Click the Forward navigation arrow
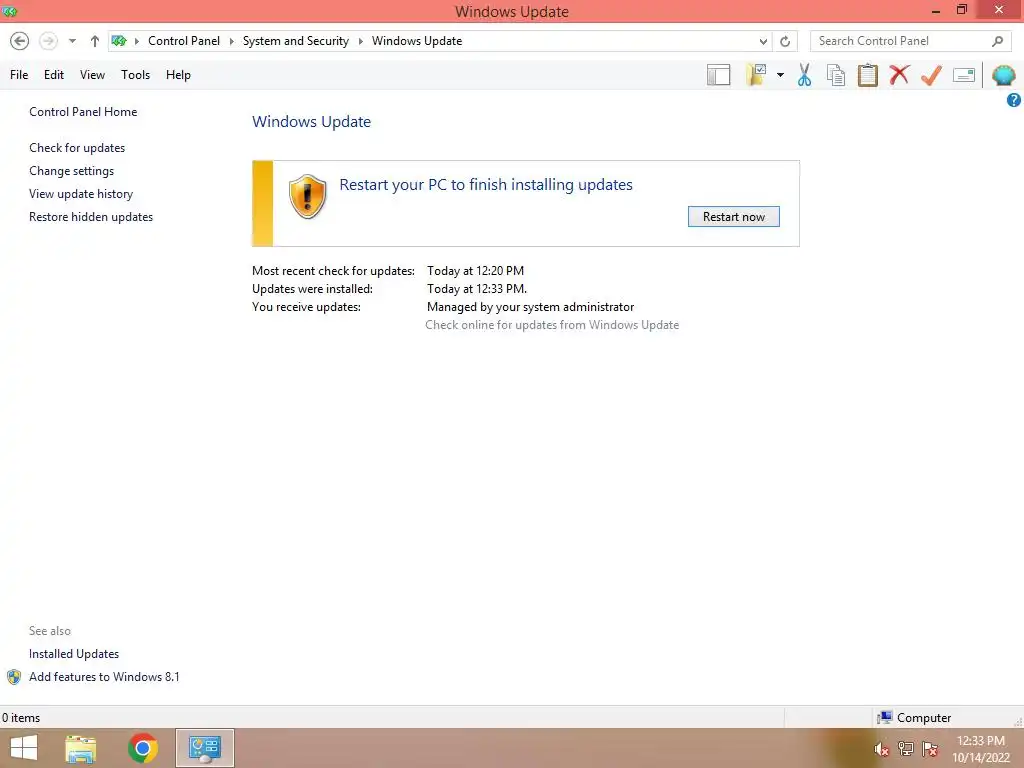 (48, 41)
